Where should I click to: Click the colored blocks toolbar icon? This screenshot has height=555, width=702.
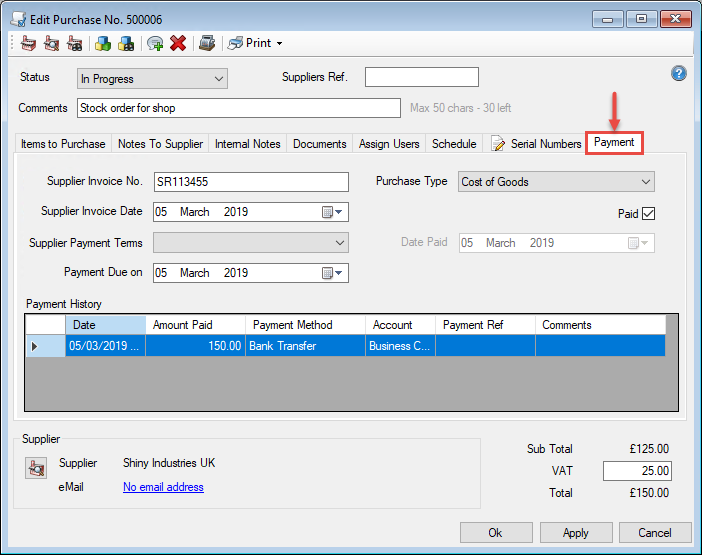[102, 43]
